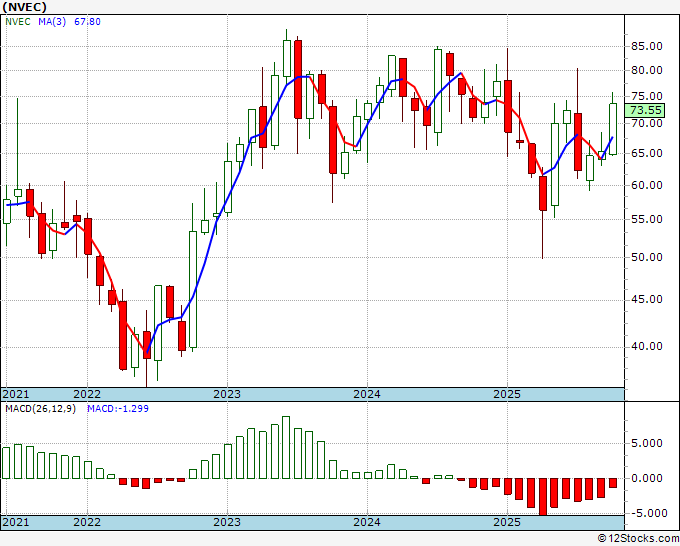
Task: Click the current price tag 73.55
Action: click(645, 110)
